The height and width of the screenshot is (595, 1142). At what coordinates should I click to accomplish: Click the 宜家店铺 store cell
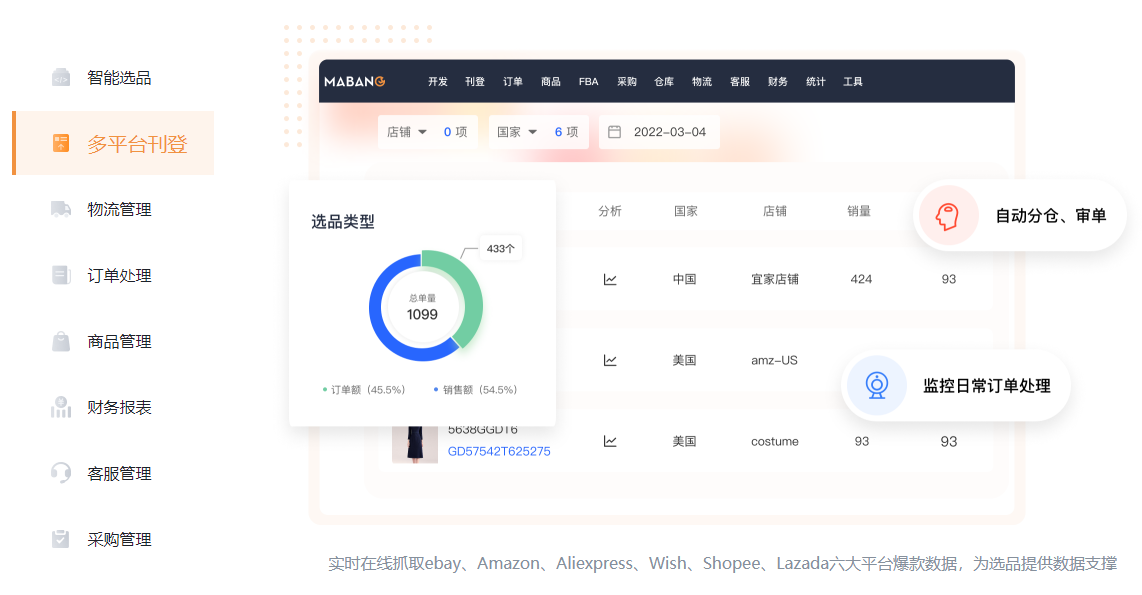[x=775, y=280]
